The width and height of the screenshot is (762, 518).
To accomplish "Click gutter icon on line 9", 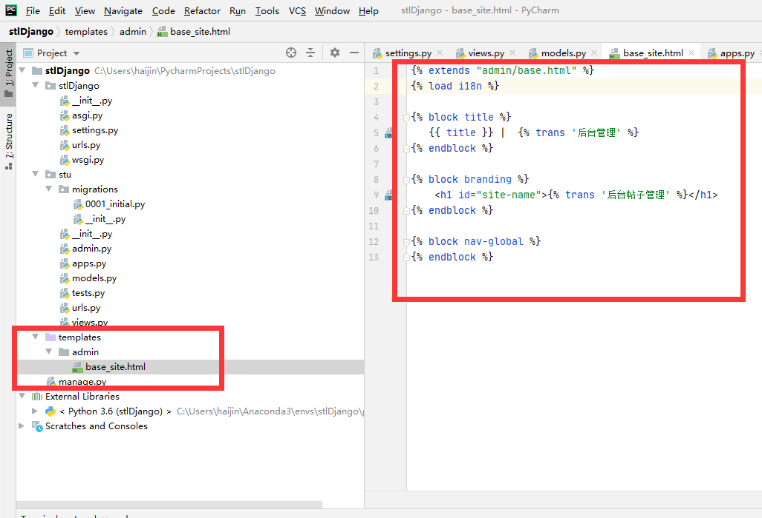I will click(388, 195).
